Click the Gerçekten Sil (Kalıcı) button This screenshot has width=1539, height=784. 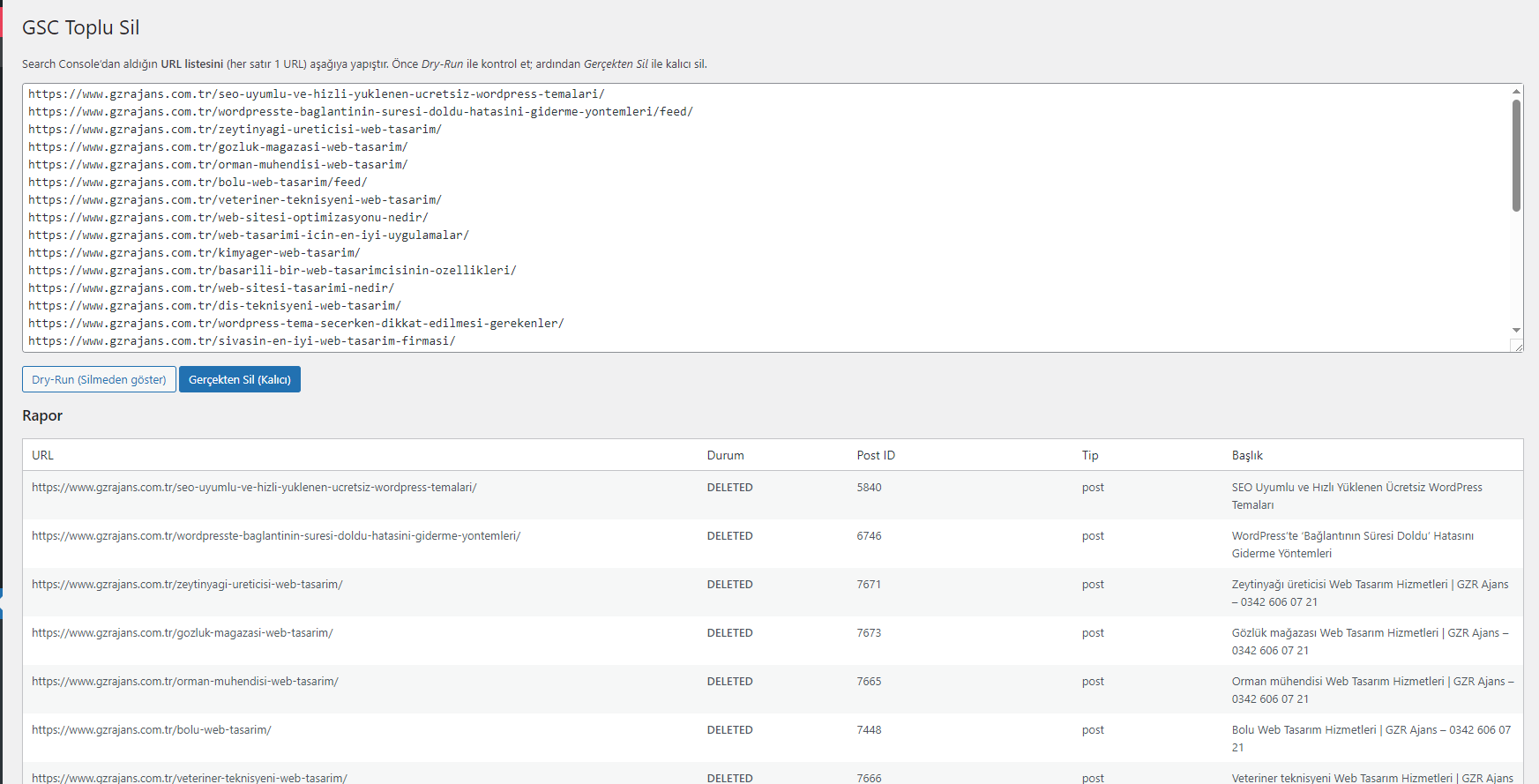point(240,379)
